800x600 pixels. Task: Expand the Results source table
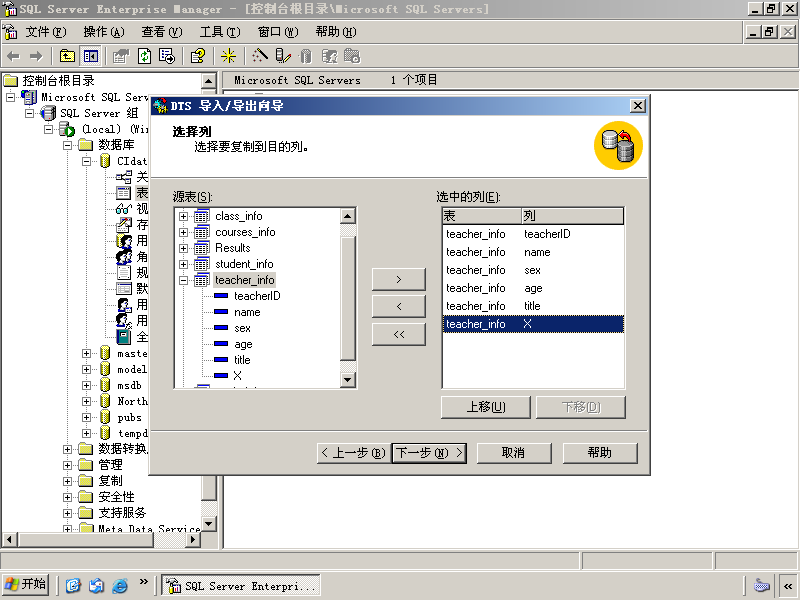[183, 248]
